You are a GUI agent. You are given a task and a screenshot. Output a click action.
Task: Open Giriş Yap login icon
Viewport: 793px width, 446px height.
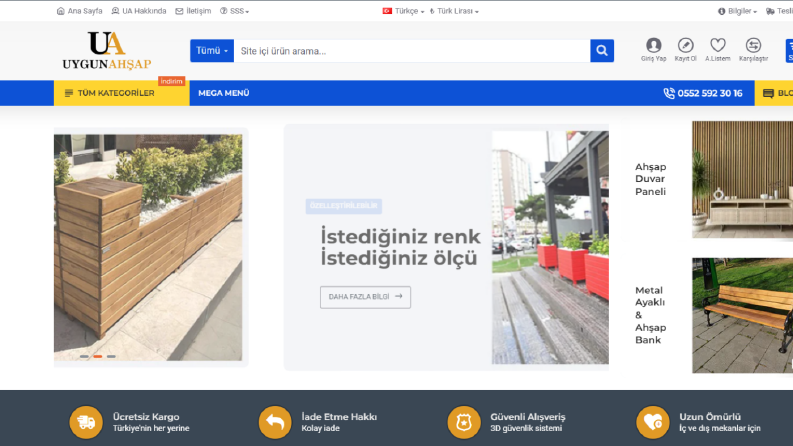(653, 50)
